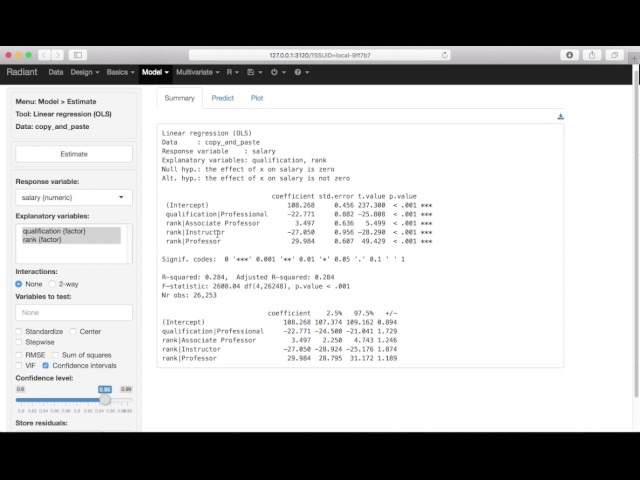Image resolution: width=640 pixels, height=480 pixels.
Task: Click the Safari forward arrow
Action: (x=58, y=55)
